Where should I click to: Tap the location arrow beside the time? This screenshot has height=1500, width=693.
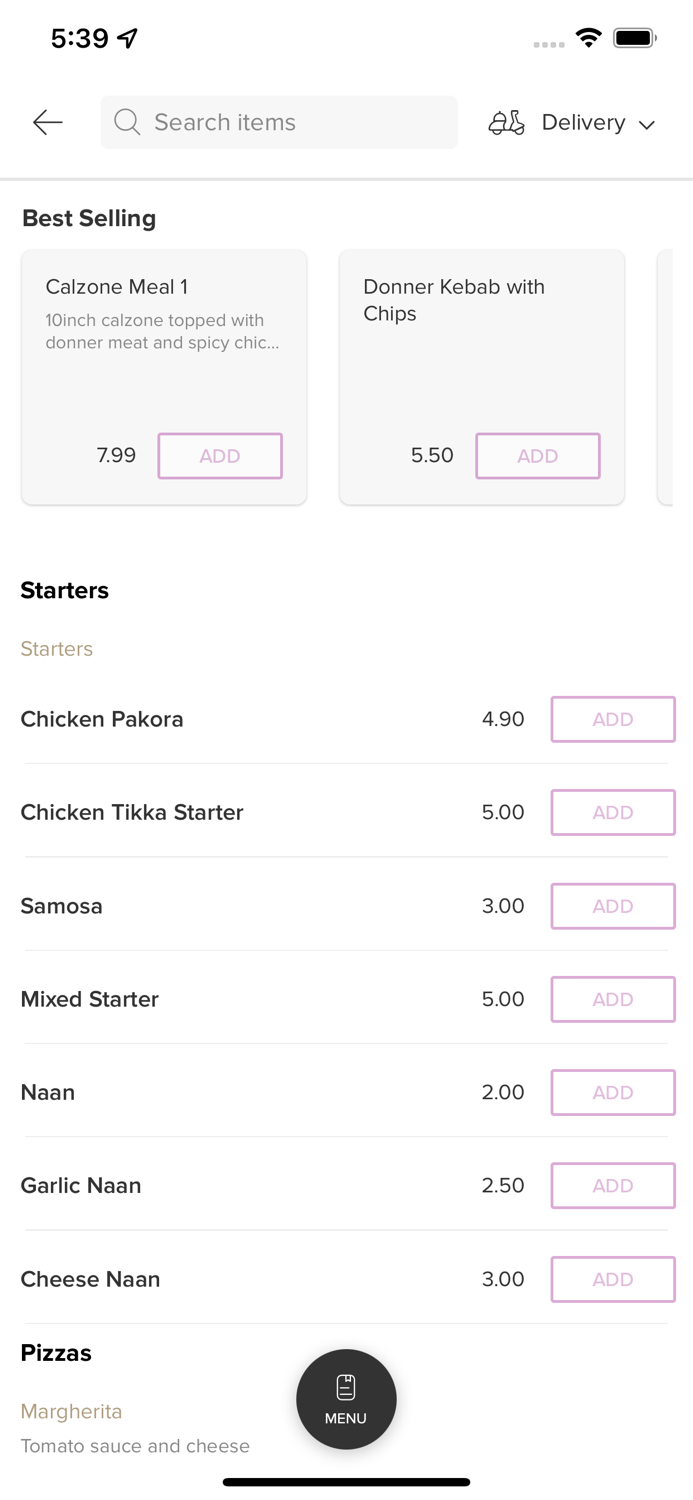point(128,38)
